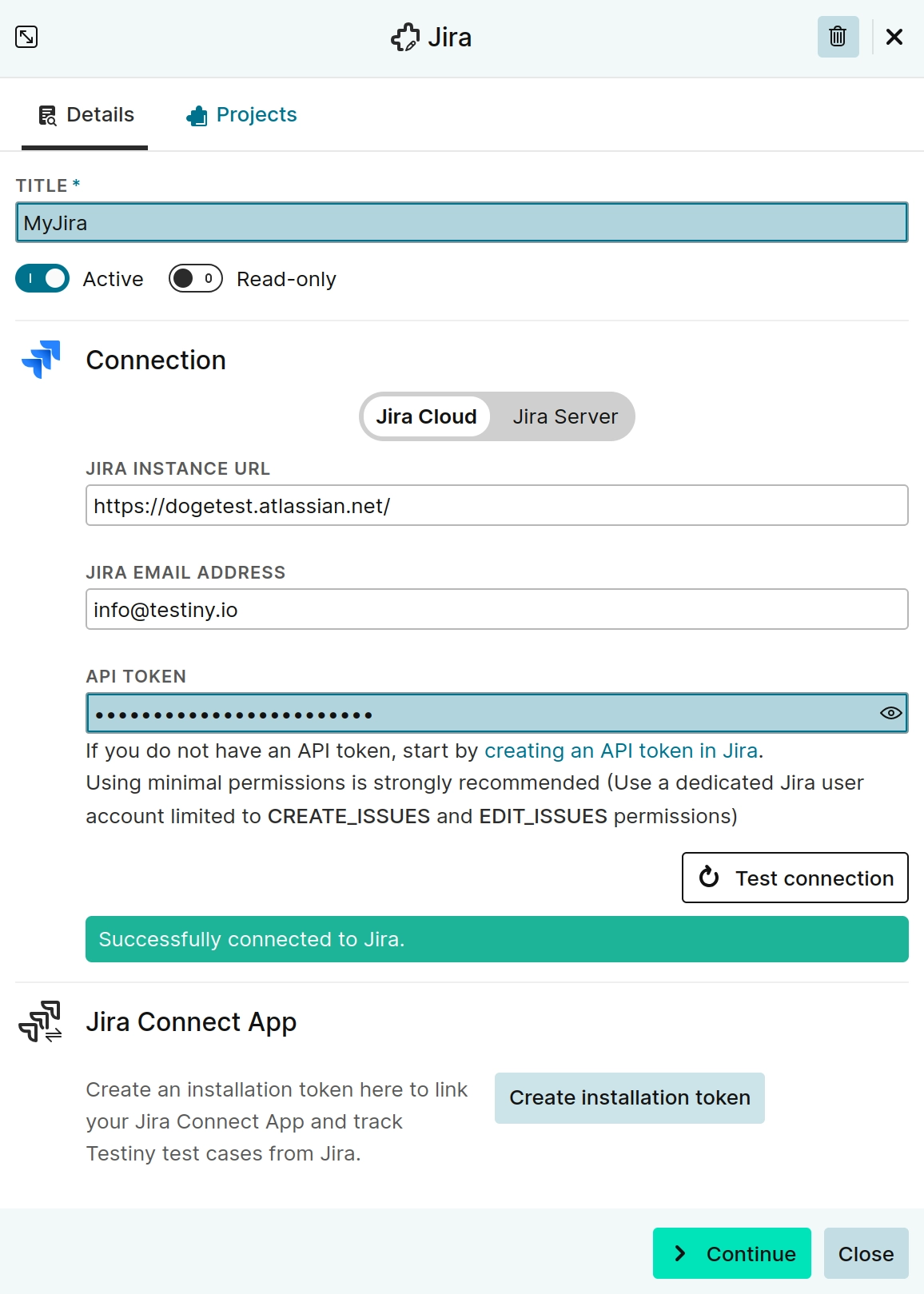Click the Jira logo beside Connection
This screenshot has height=1294, width=924.
[42, 360]
